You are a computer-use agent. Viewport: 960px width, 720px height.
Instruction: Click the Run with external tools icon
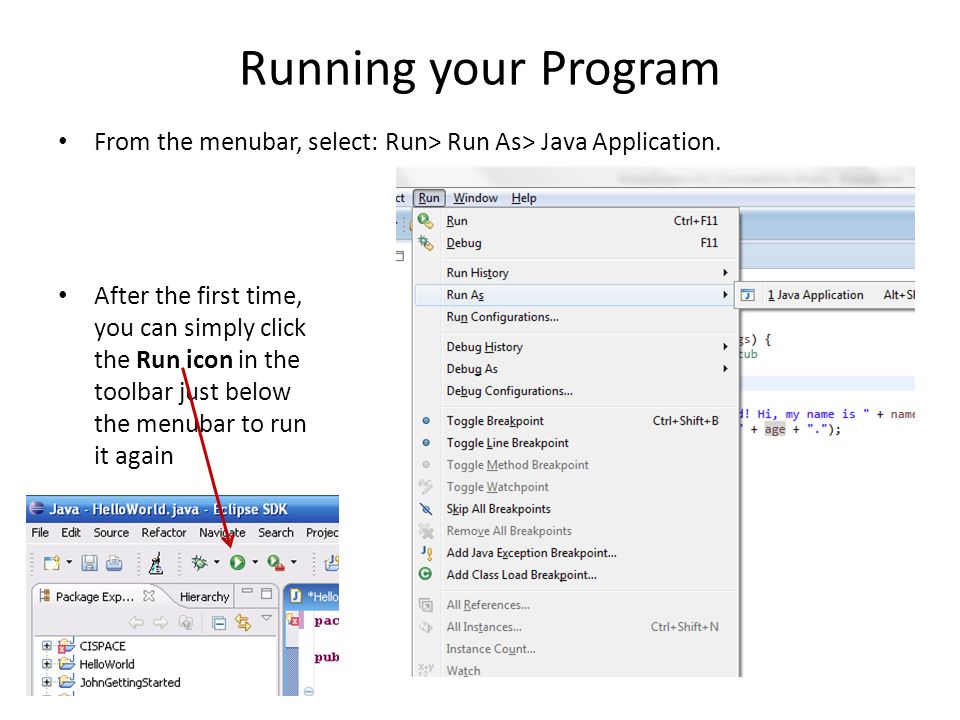[276, 562]
